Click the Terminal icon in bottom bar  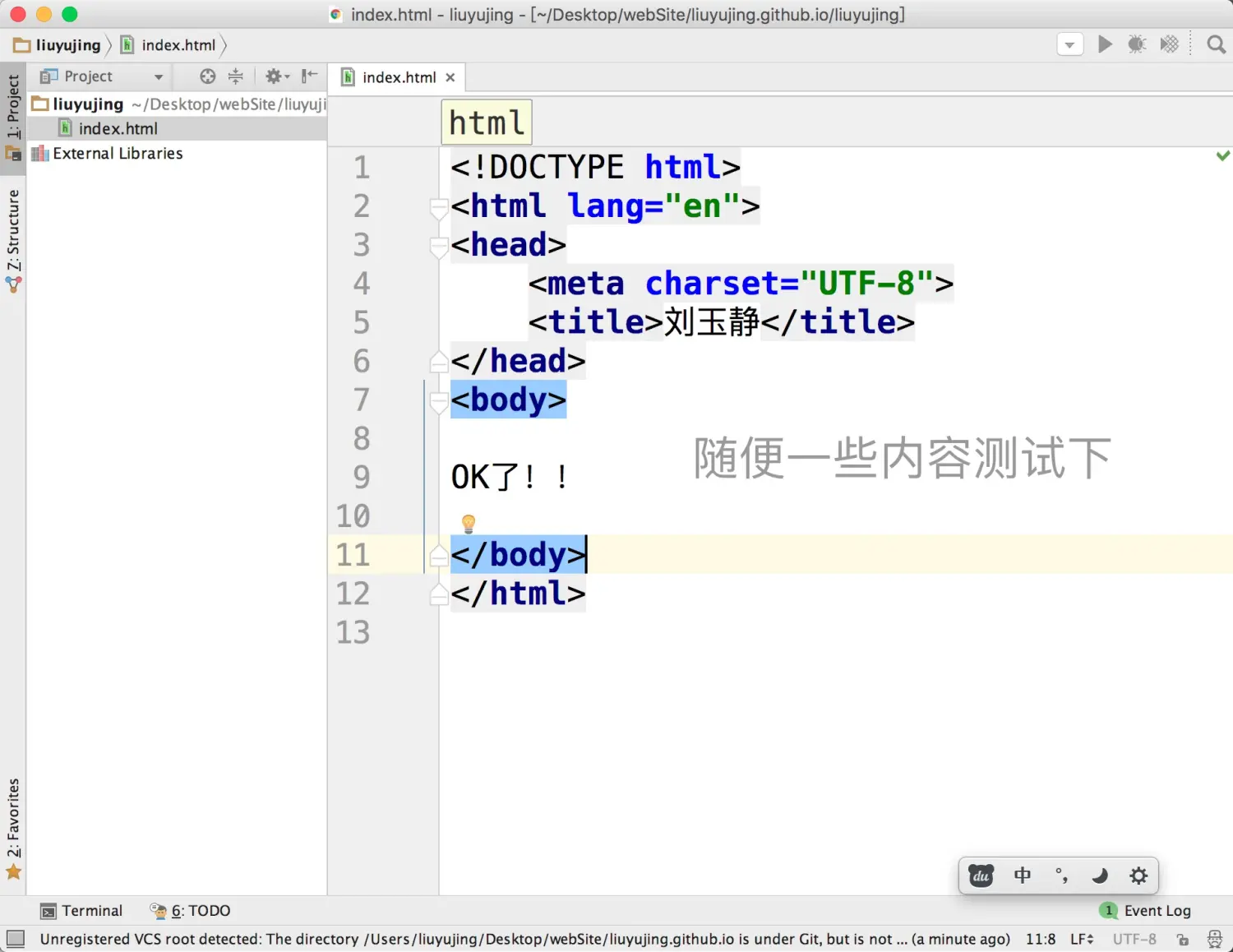pos(48,911)
